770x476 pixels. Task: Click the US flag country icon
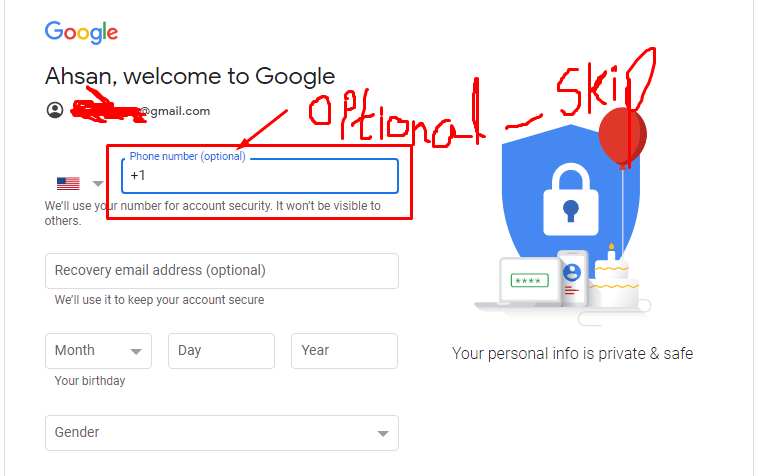(68, 183)
